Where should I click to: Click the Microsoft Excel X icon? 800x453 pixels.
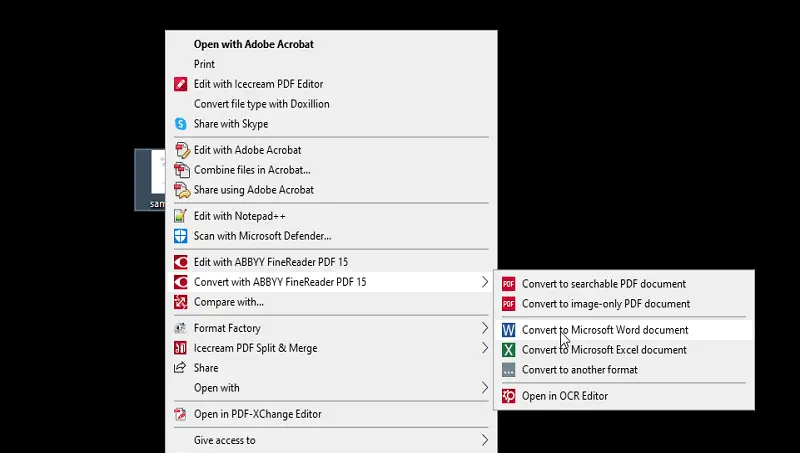509,350
